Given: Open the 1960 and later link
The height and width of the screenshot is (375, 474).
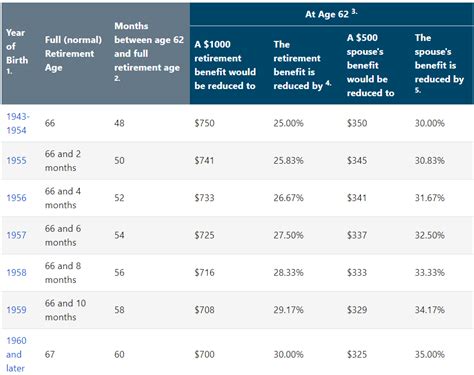Looking at the screenshot, I should pyautogui.click(x=16, y=354).
